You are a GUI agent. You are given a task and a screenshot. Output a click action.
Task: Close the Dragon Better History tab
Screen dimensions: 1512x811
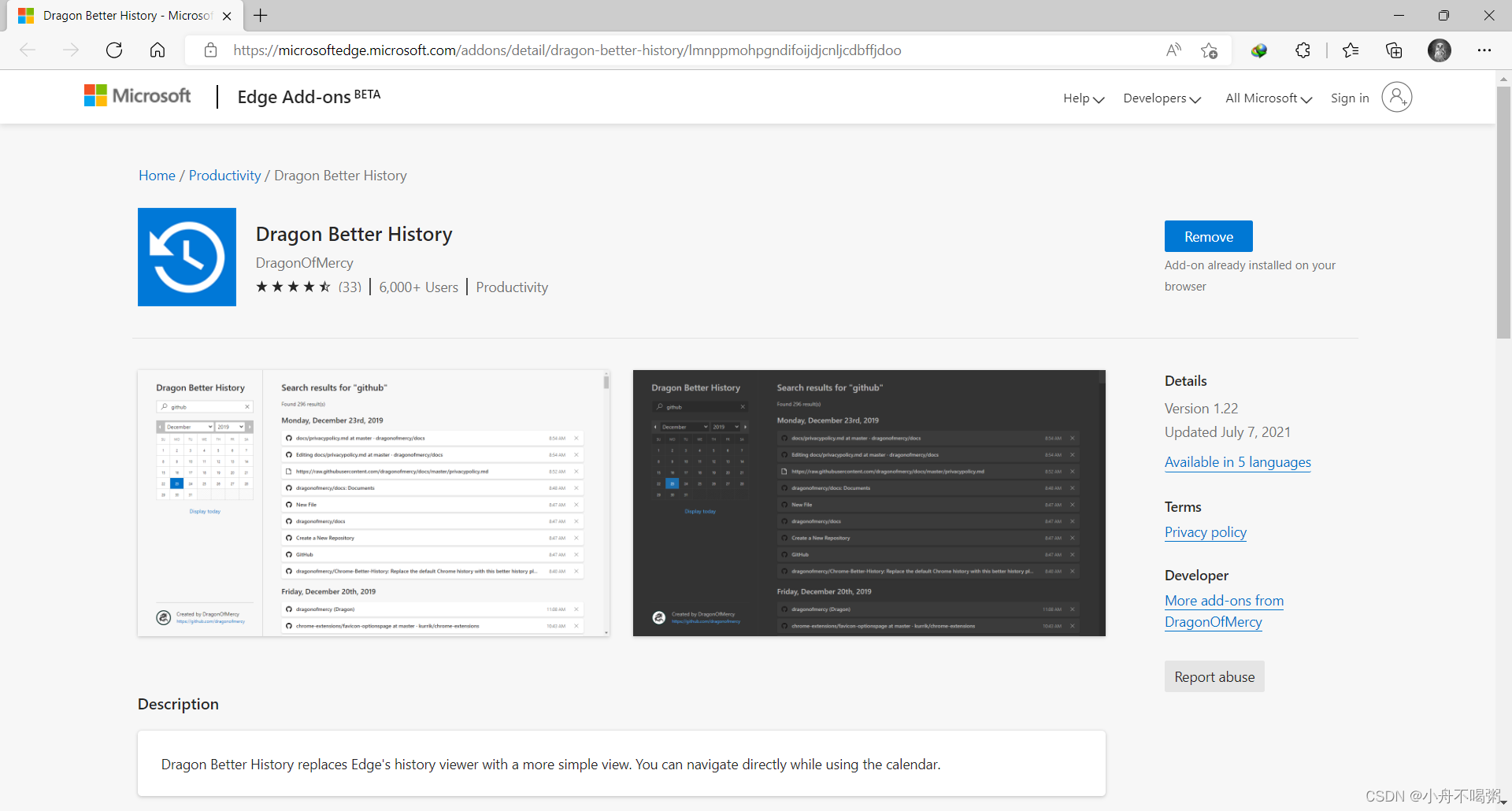point(227,16)
